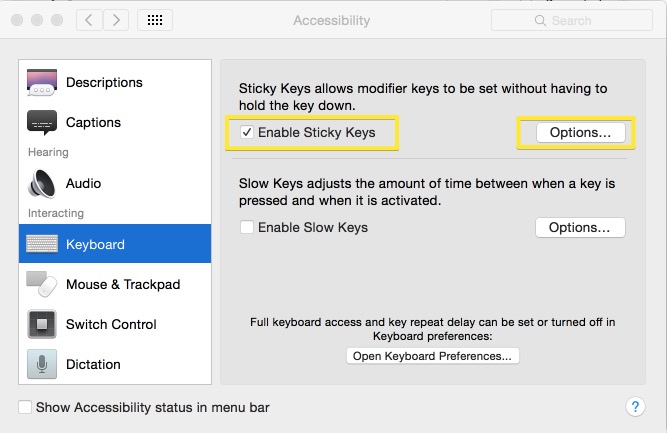Open Slow Keys Options button

pyautogui.click(x=580, y=228)
